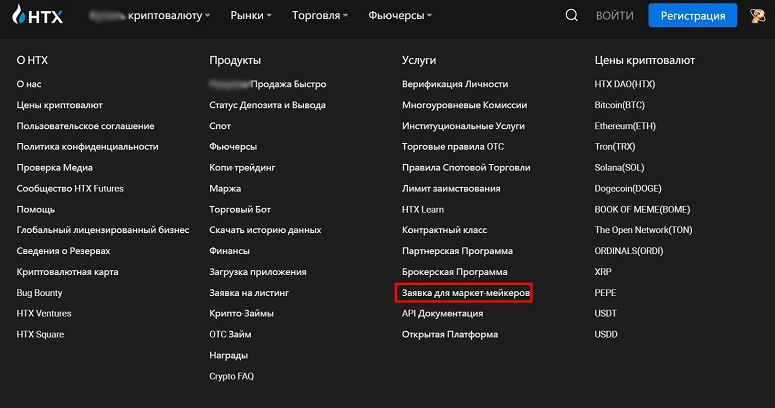
Task: Open the USDD price link
Action: [606, 334]
